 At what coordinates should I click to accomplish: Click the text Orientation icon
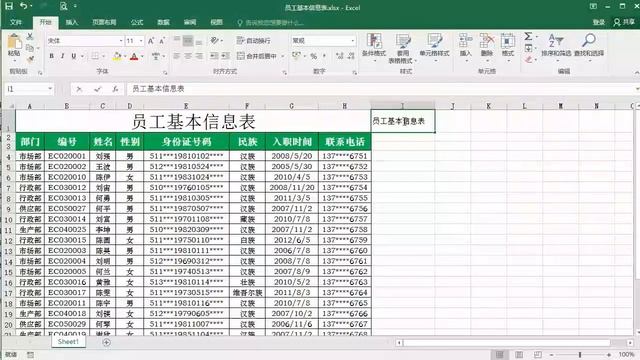coord(215,40)
